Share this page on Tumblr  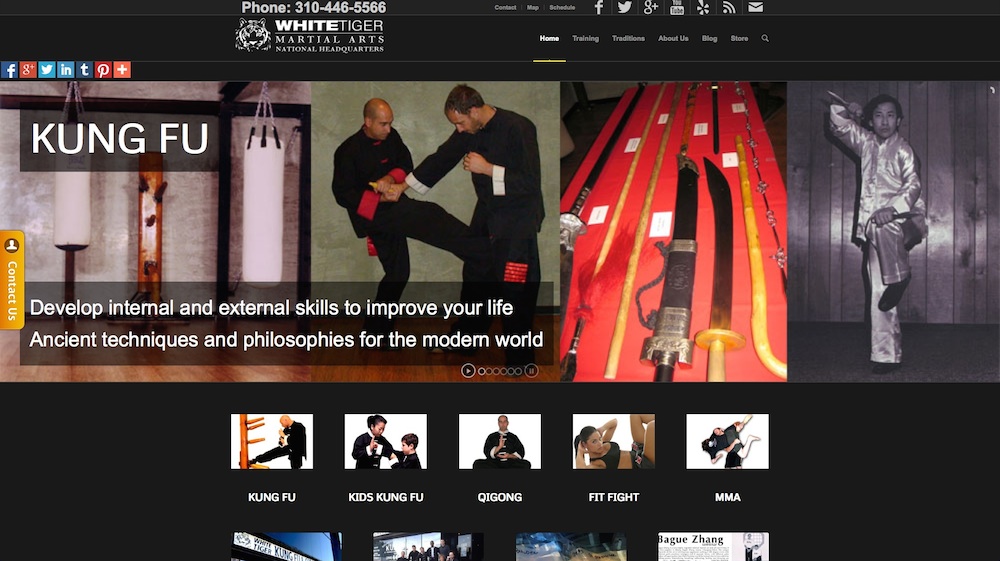[84, 70]
